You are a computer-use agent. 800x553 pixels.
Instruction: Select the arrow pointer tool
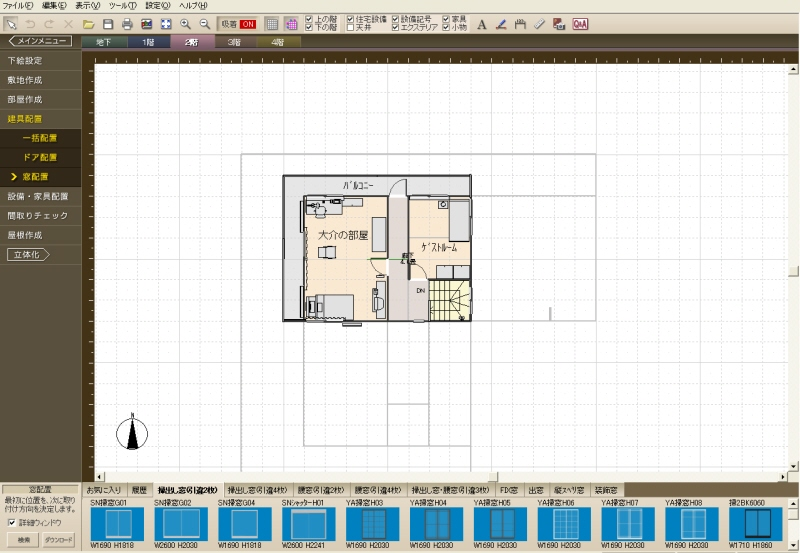pos(11,23)
